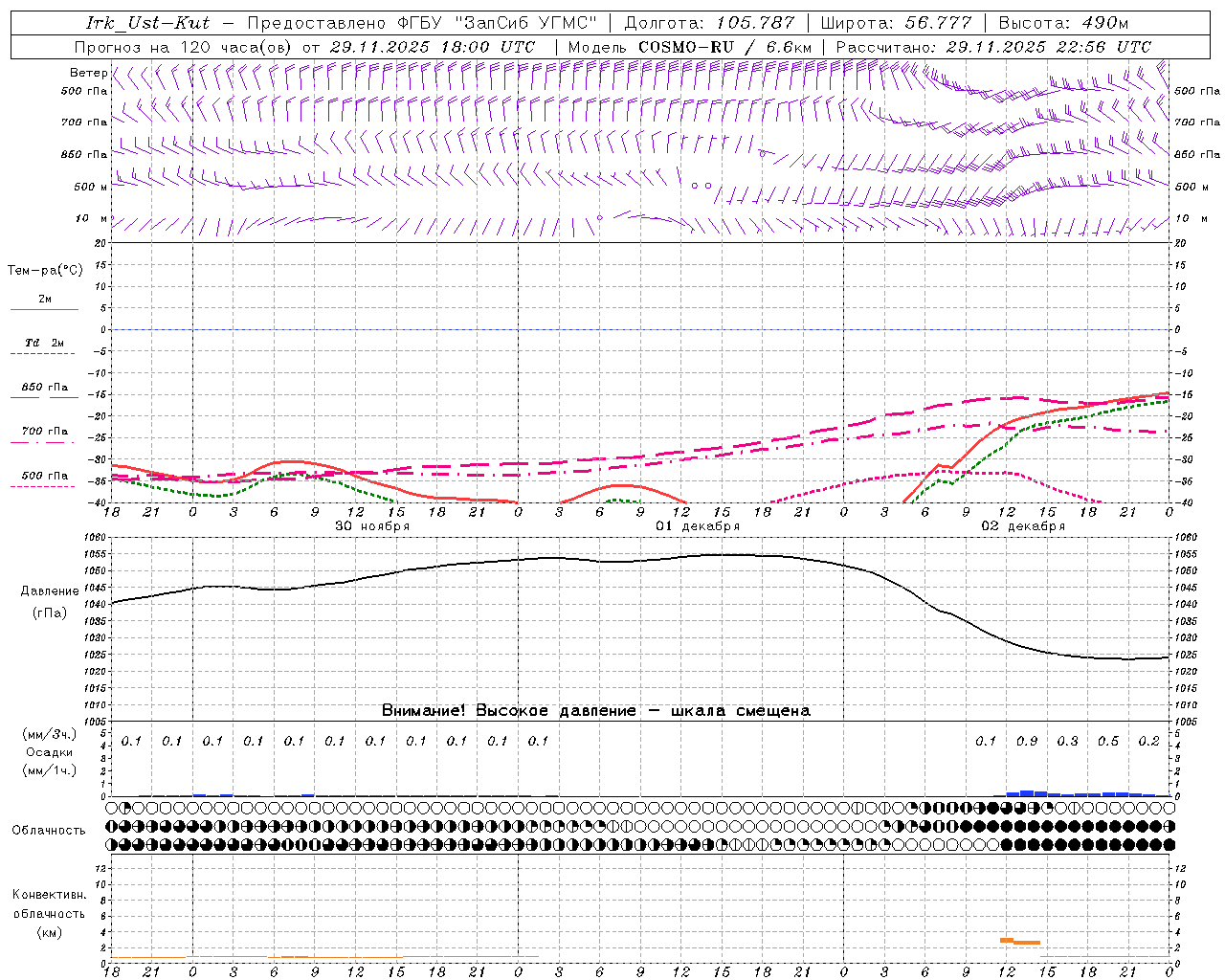Click the 10 м wind level label on left
This screenshot has height=980, width=1225.
click(x=91, y=218)
